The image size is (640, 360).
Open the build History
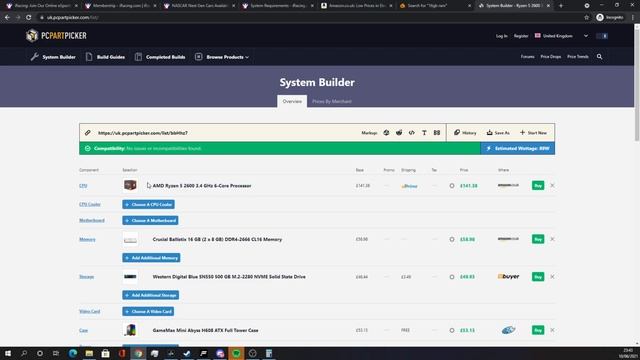[x=465, y=133]
